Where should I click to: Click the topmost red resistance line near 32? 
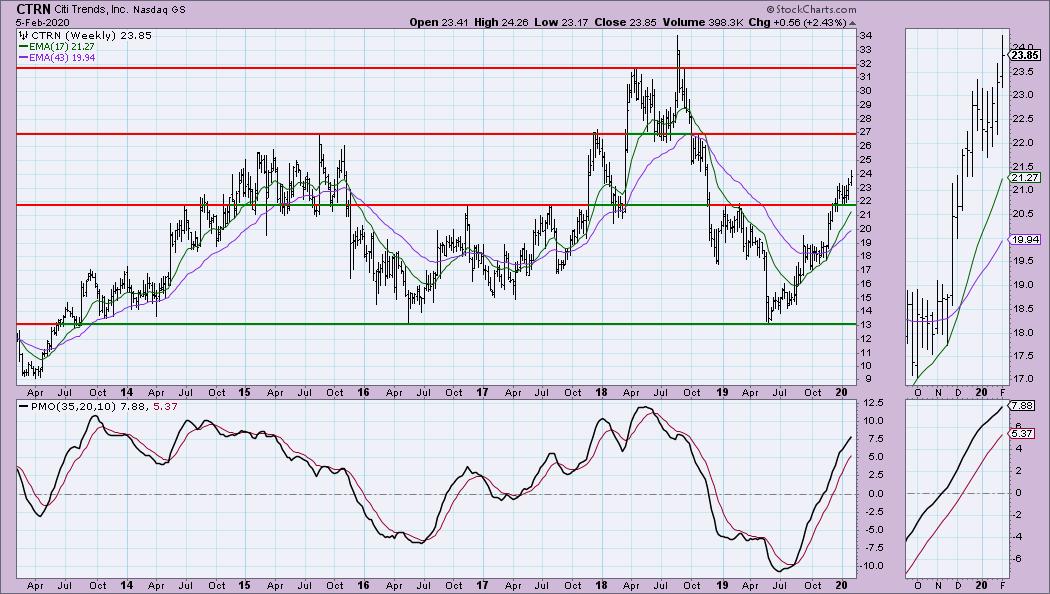(437, 68)
